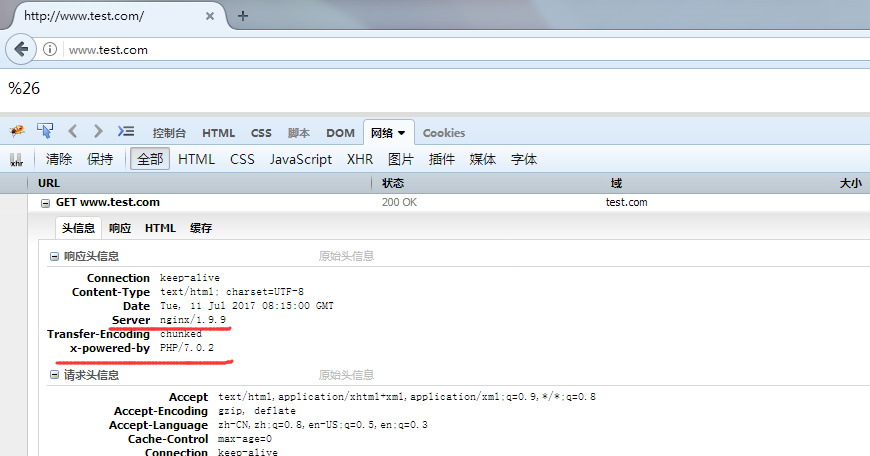Collapse the 响应头信息 section

click(x=54, y=256)
